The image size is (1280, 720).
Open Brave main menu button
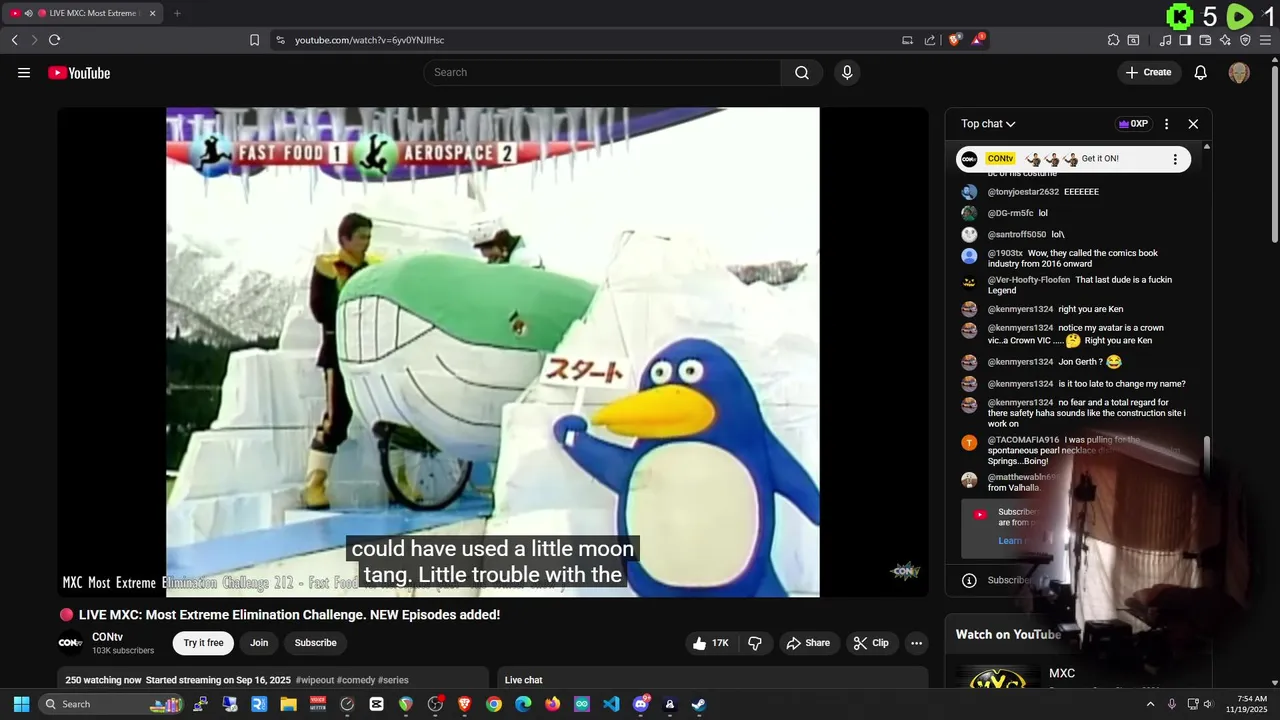point(1265,40)
